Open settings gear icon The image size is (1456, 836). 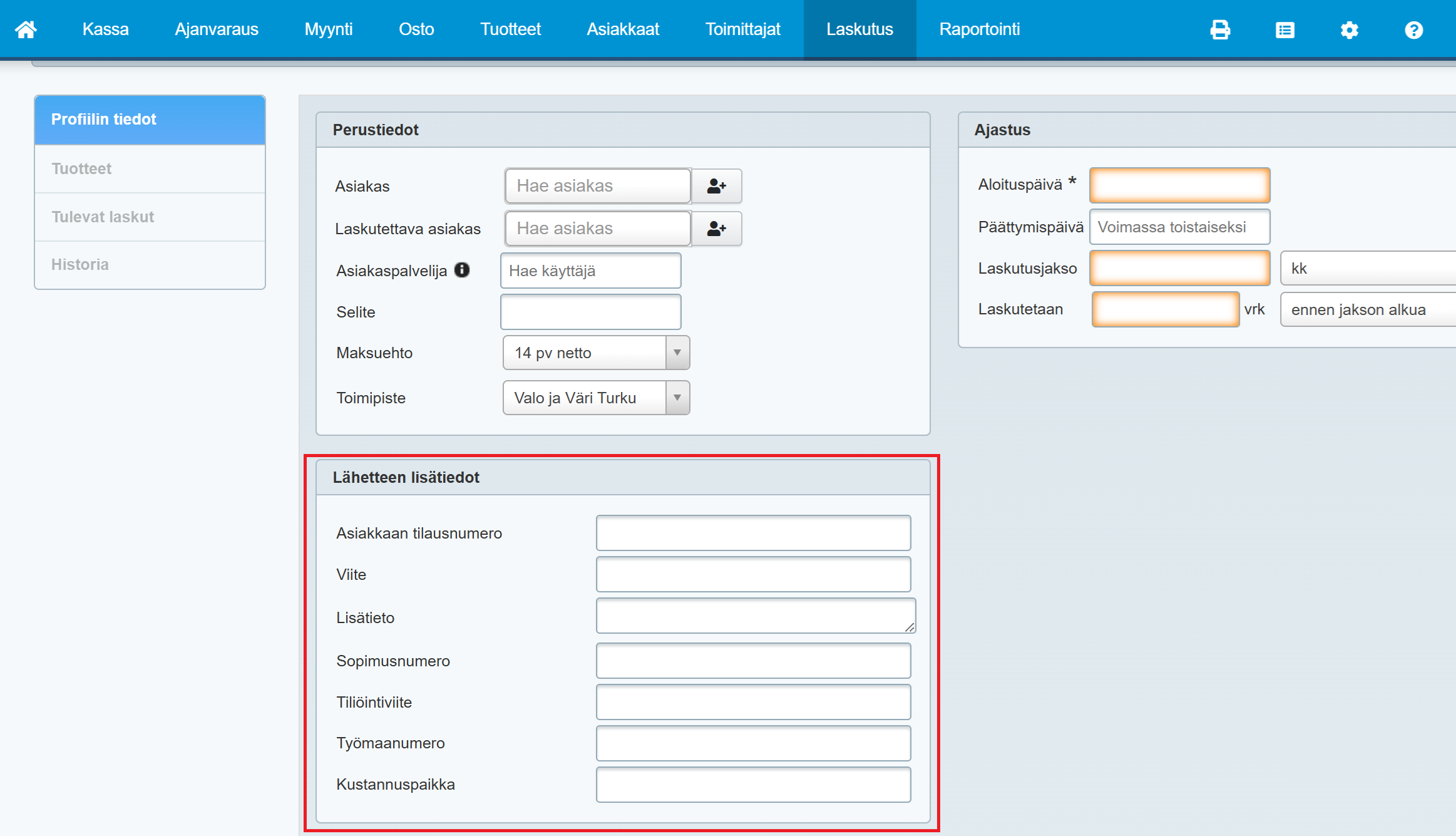coord(1349,29)
